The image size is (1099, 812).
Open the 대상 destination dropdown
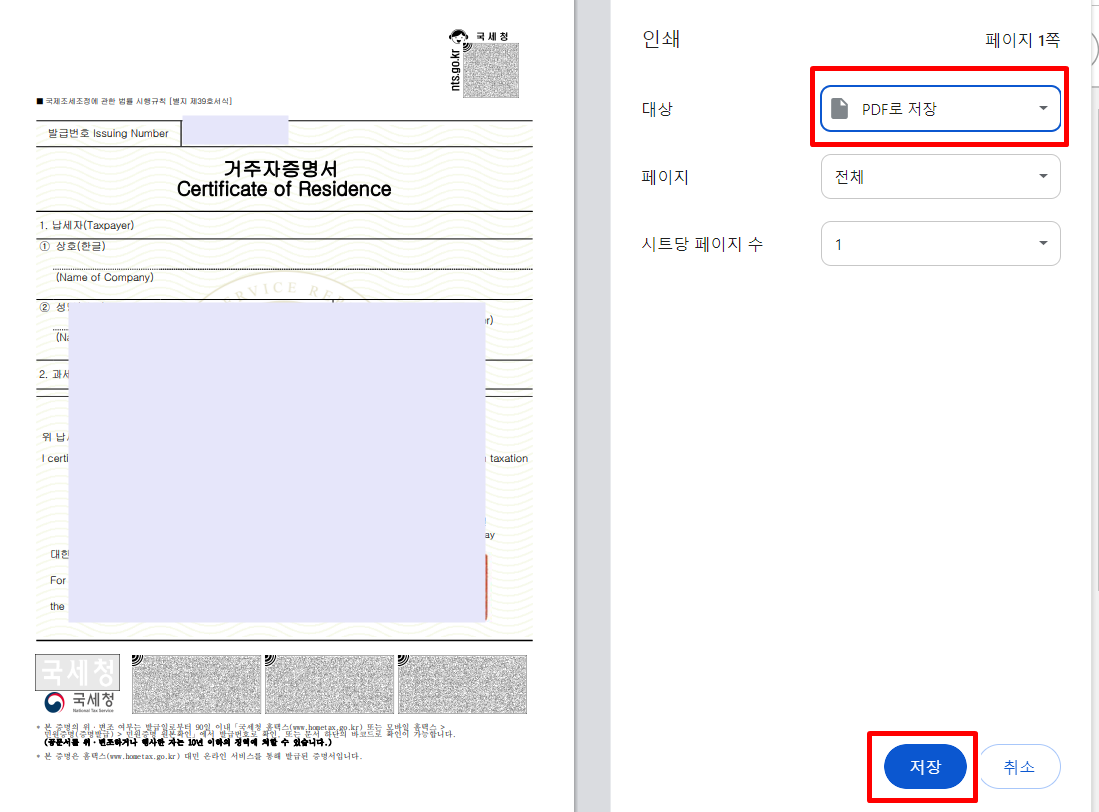coord(940,108)
